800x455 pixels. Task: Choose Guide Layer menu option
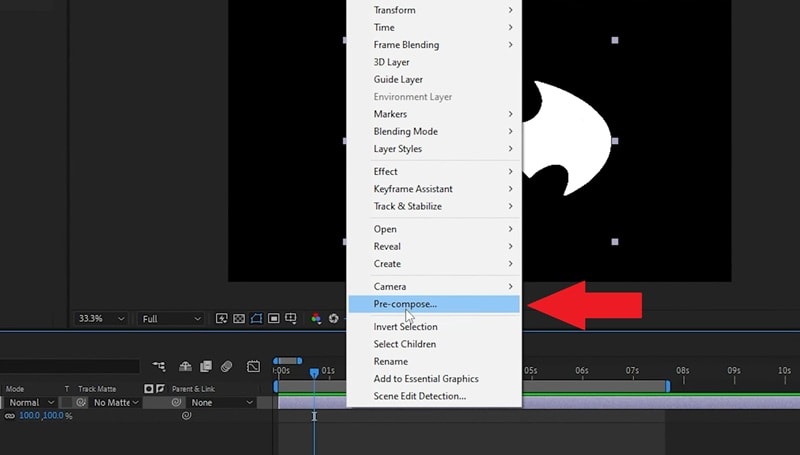pyautogui.click(x=434, y=80)
